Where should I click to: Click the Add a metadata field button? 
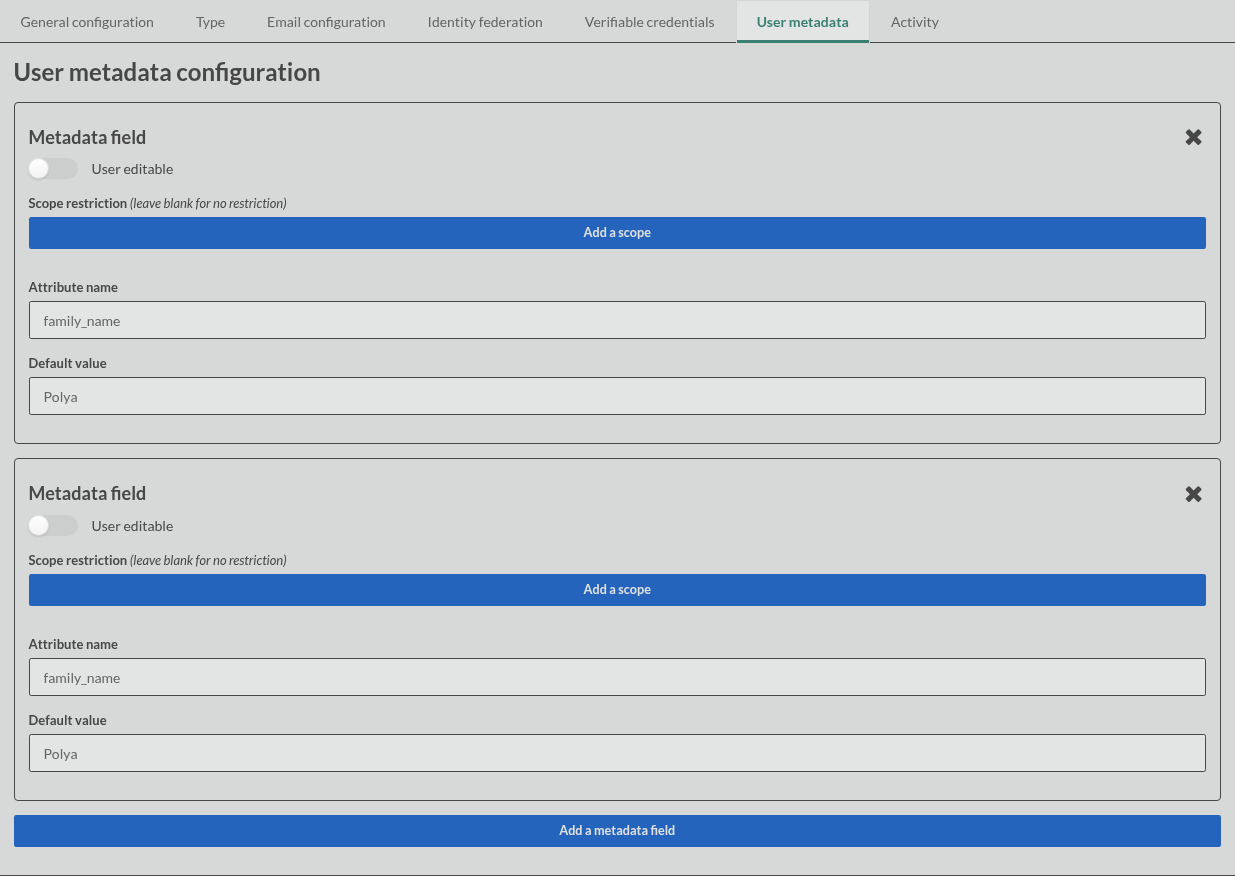click(617, 831)
